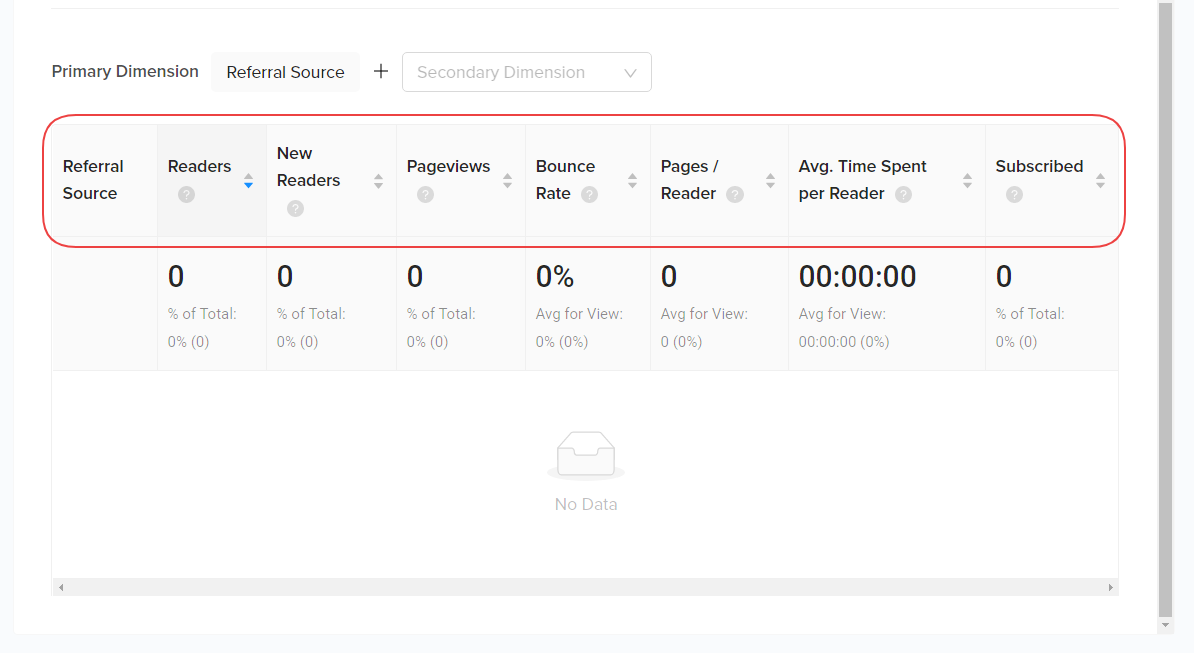Toggle sort arrows on Pageviews column
Screen dimensions: 1194x653
coord(507,181)
